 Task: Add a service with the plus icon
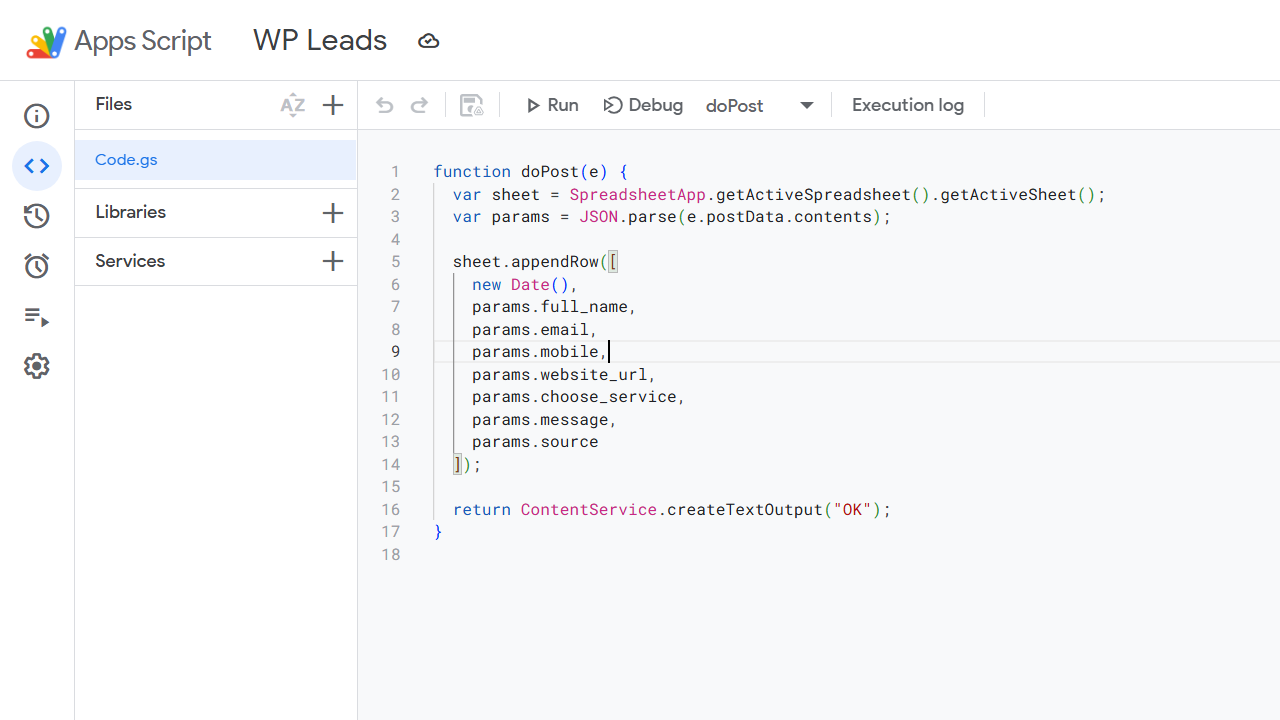pos(333,261)
